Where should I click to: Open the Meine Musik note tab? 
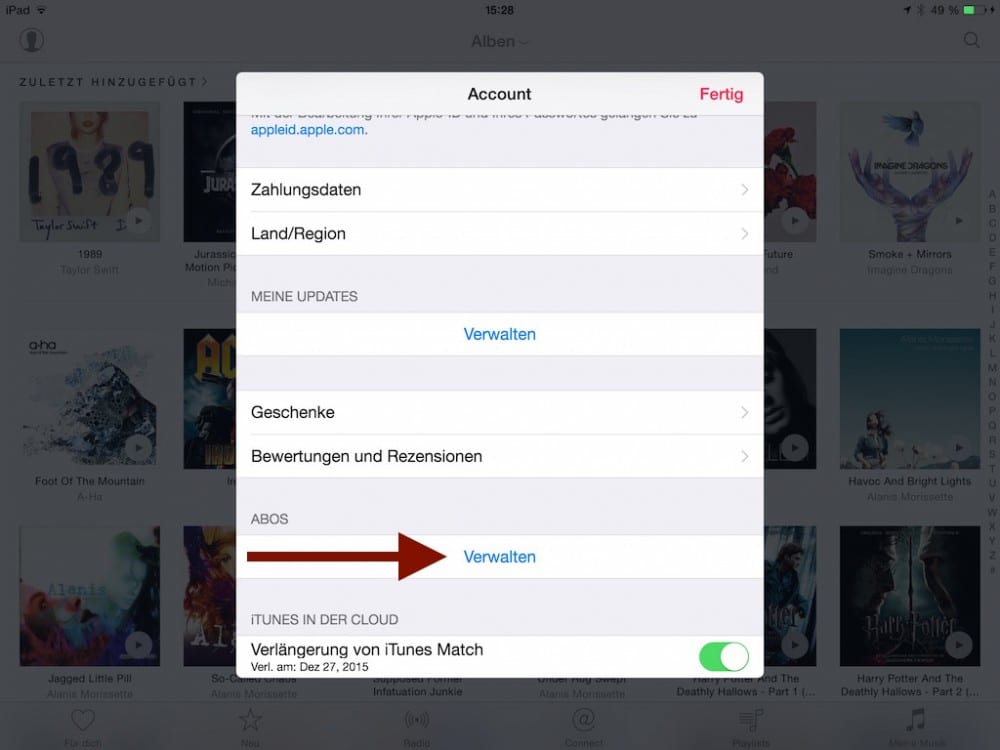click(916, 720)
